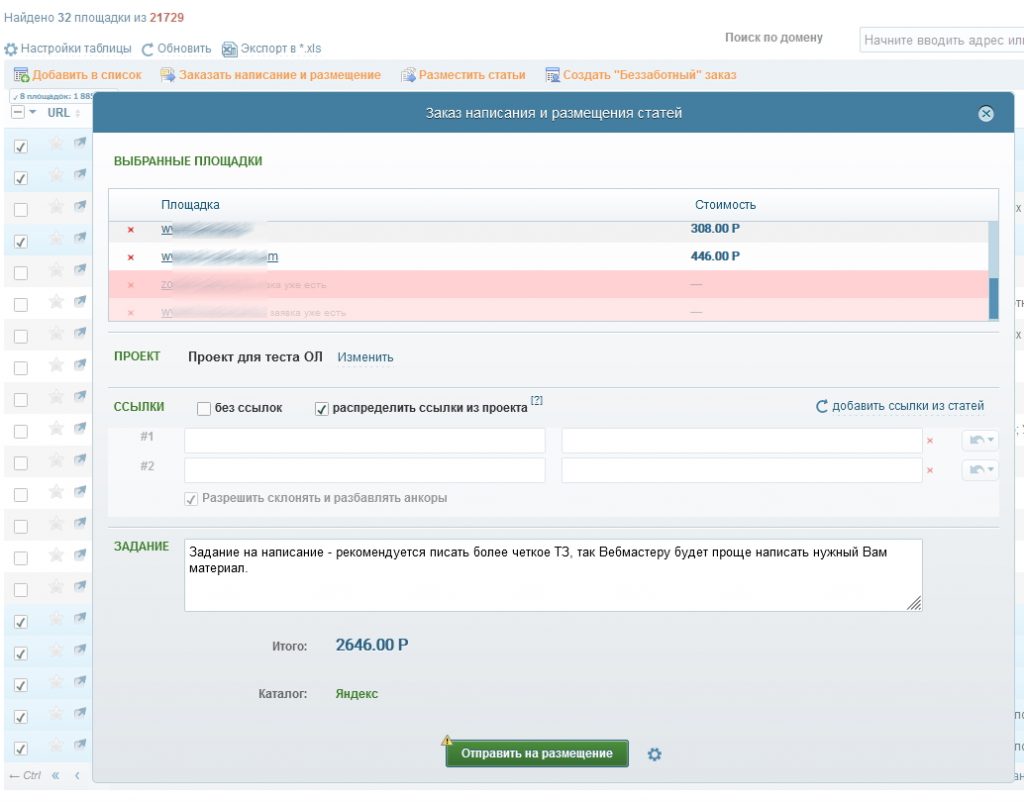Choose Разместить статьи in the toolbar
Viewport: 1024px width, 802px height.
(463, 75)
